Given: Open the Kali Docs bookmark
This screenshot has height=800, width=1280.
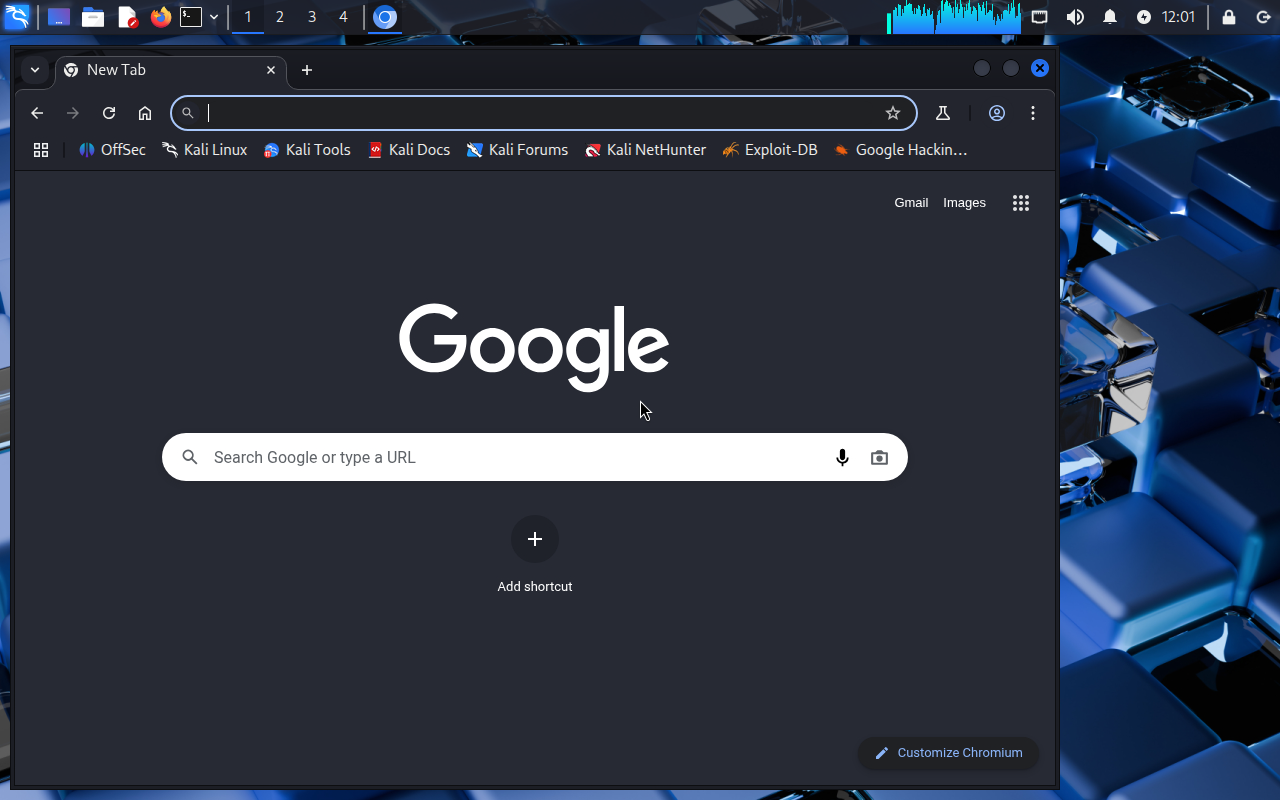Looking at the screenshot, I should (x=408, y=150).
